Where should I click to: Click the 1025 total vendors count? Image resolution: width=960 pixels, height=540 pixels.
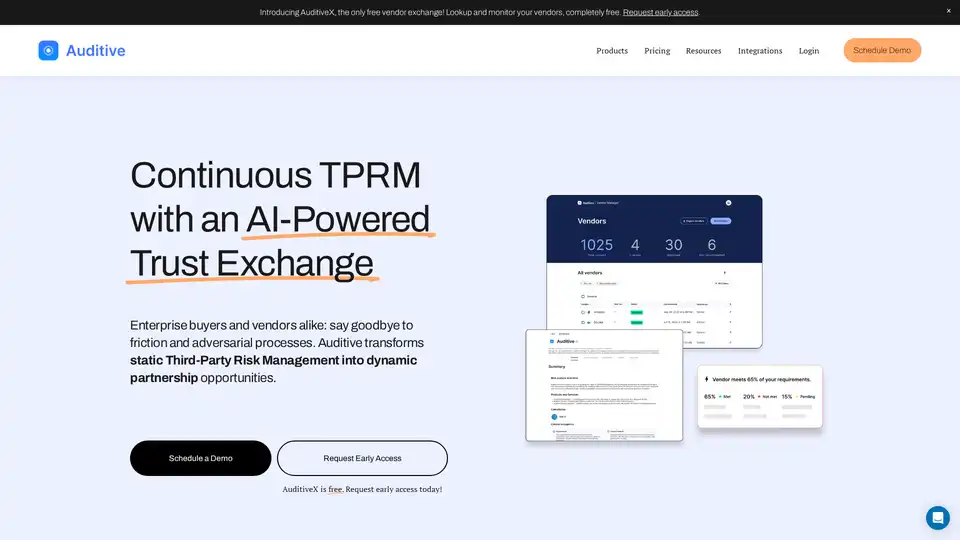(596, 245)
